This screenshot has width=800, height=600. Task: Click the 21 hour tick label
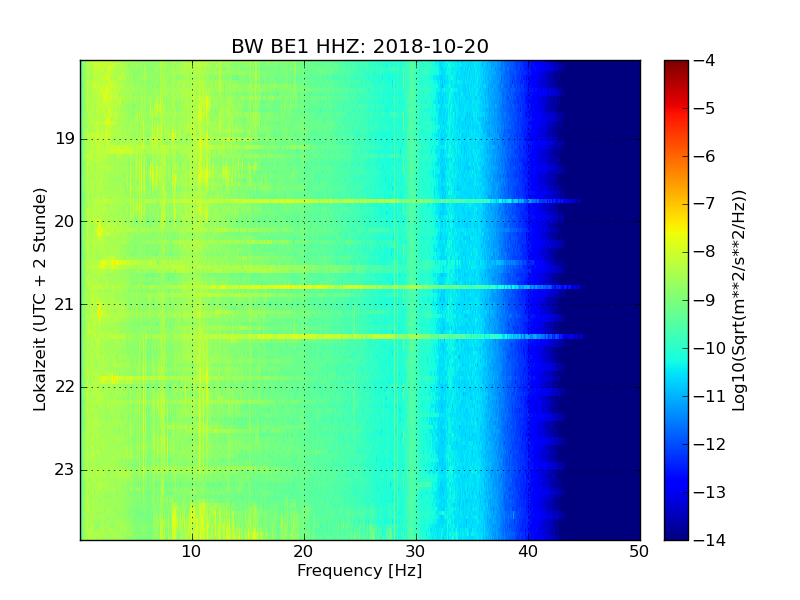65,305
